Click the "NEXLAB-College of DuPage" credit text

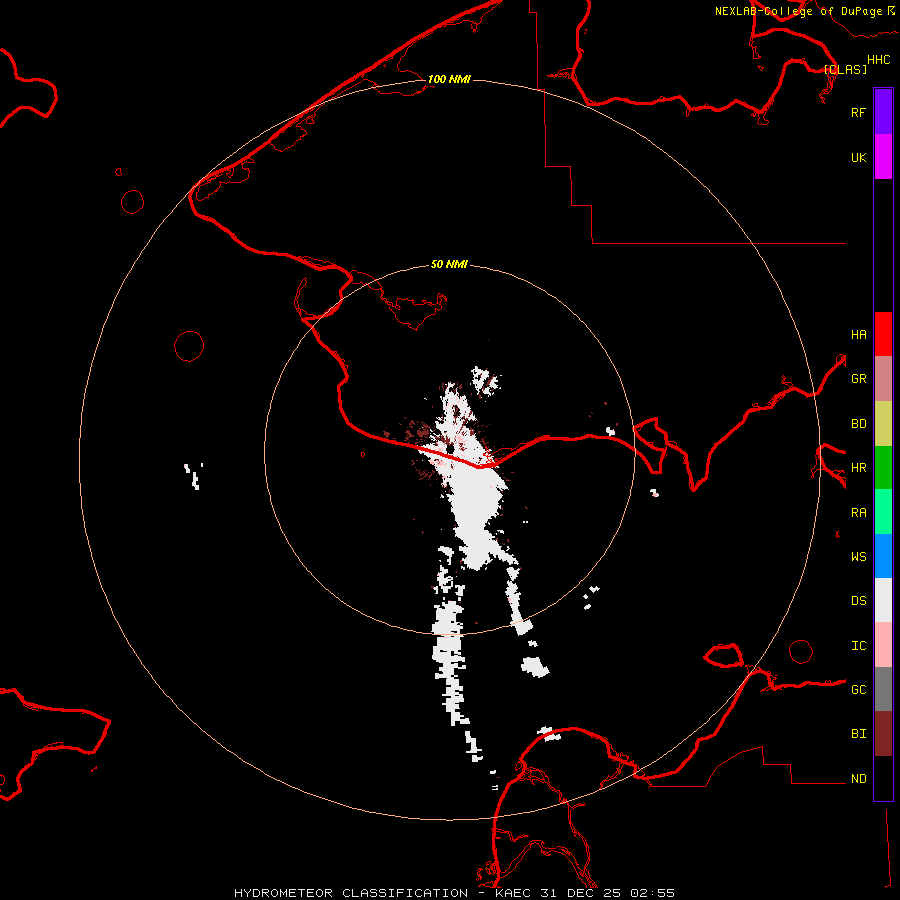click(798, 11)
